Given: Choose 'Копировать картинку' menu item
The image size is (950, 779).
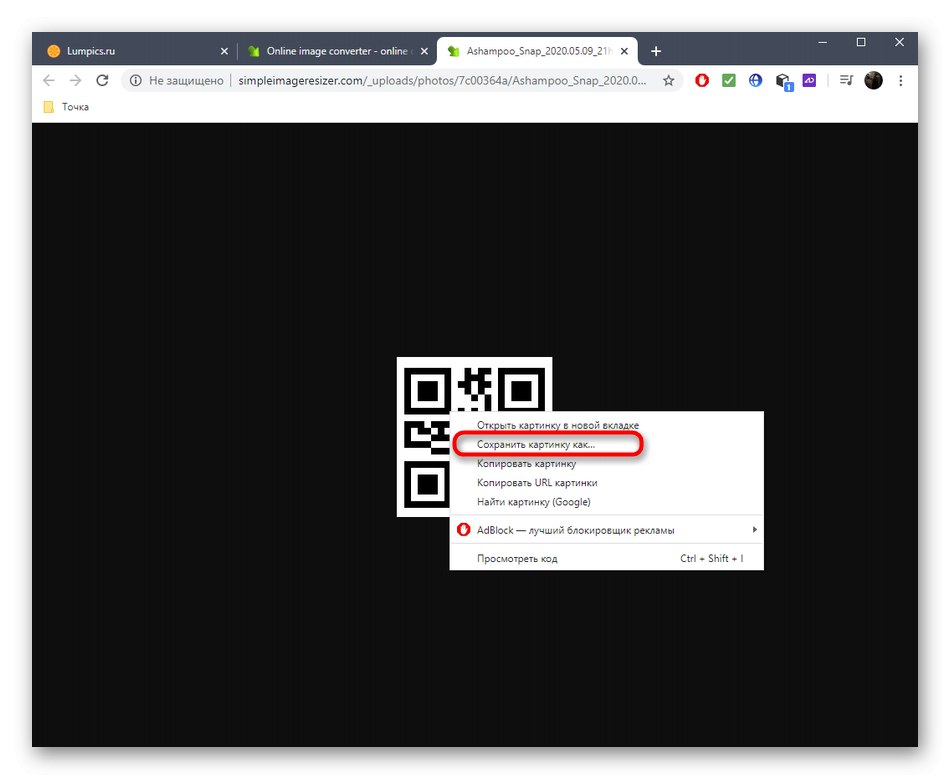Looking at the screenshot, I should tap(606, 464).
